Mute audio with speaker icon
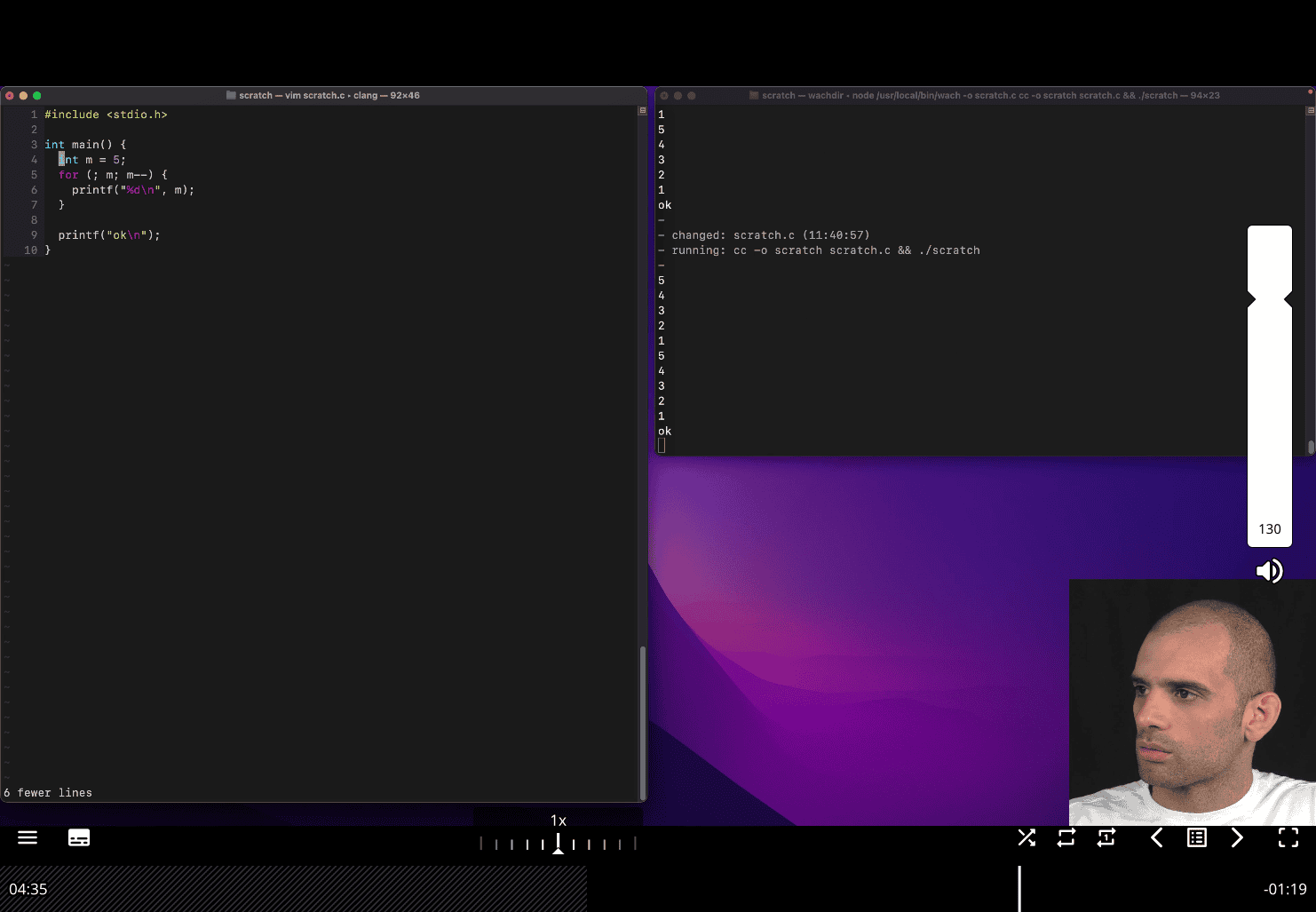The width and height of the screenshot is (1316, 912). (x=1270, y=571)
